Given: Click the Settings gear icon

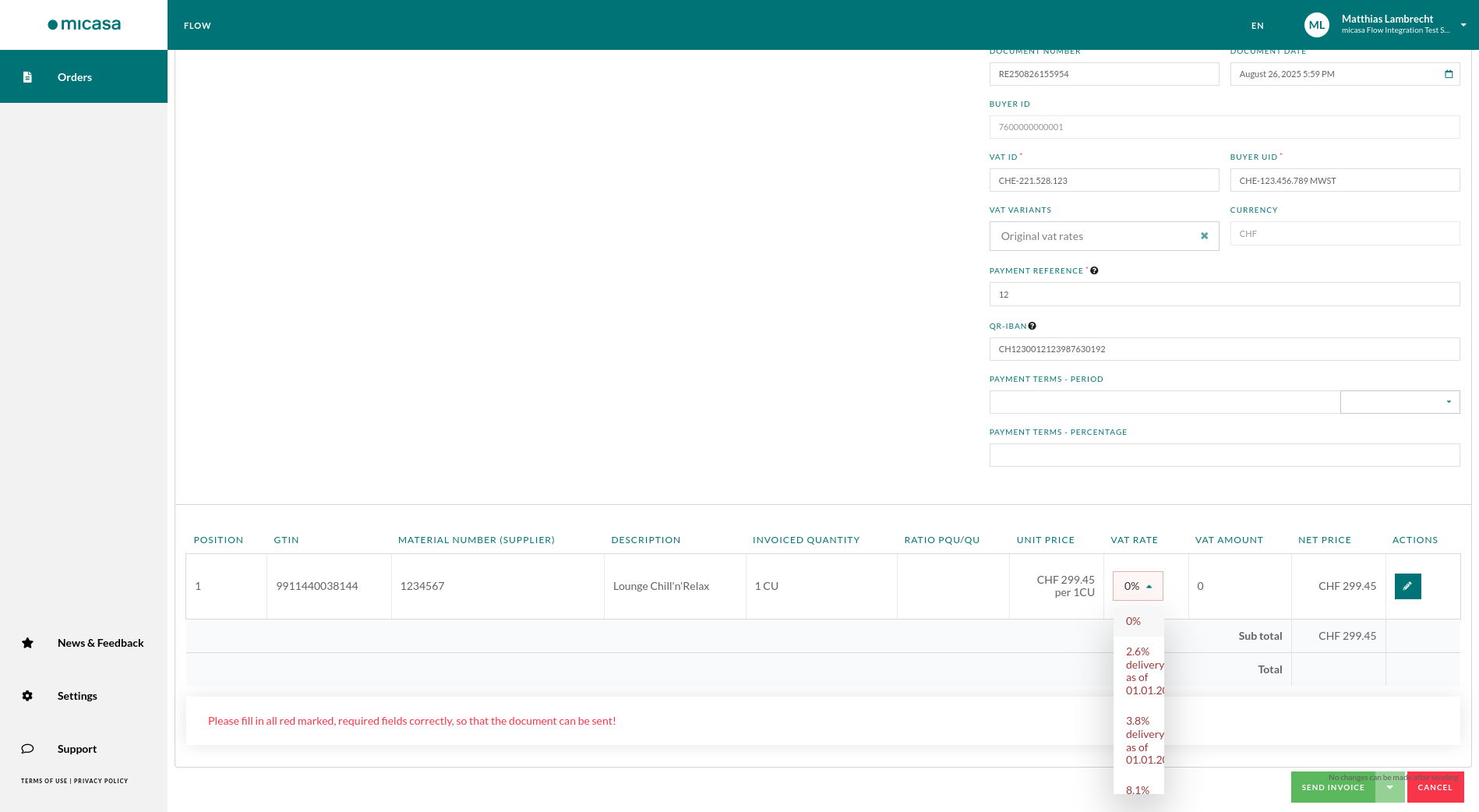Looking at the screenshot, I should [27, 696].
